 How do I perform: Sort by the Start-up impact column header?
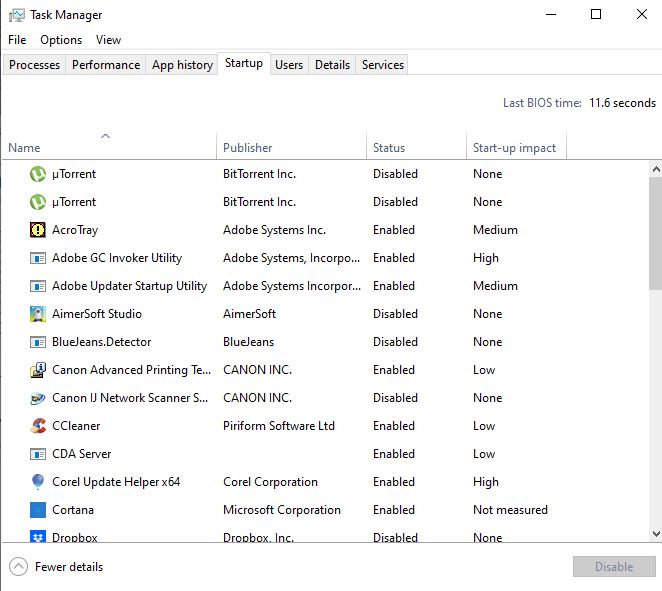[516, 148]
